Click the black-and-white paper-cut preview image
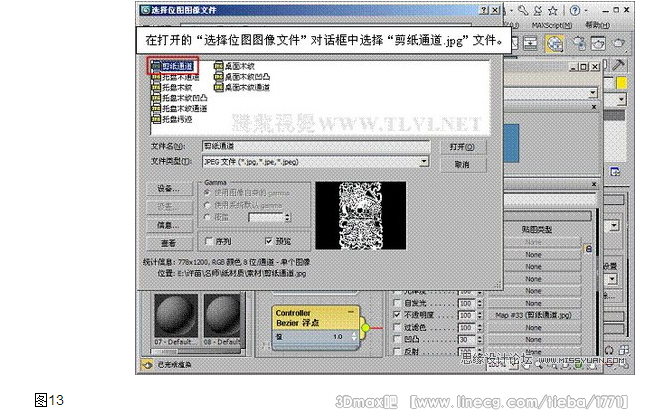657x419 pixels. pyautogui.click(x=361, y=215)
